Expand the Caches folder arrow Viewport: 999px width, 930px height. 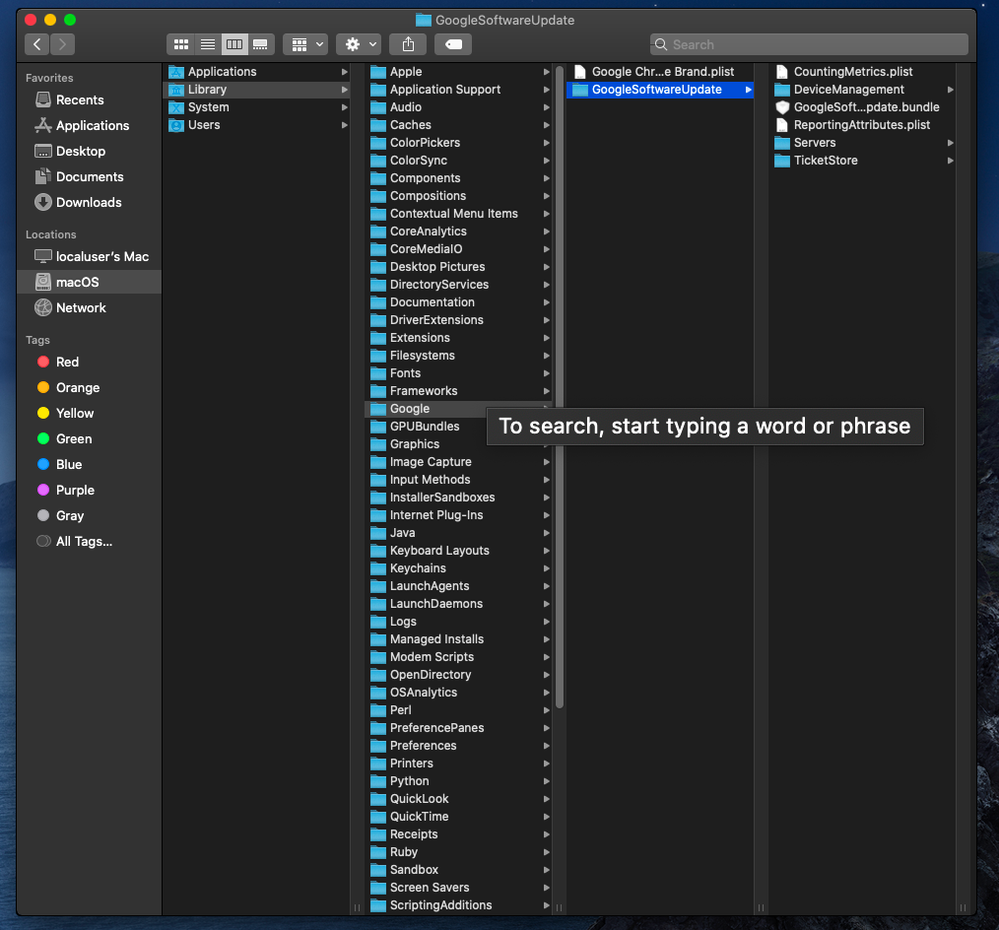point(547,125)
